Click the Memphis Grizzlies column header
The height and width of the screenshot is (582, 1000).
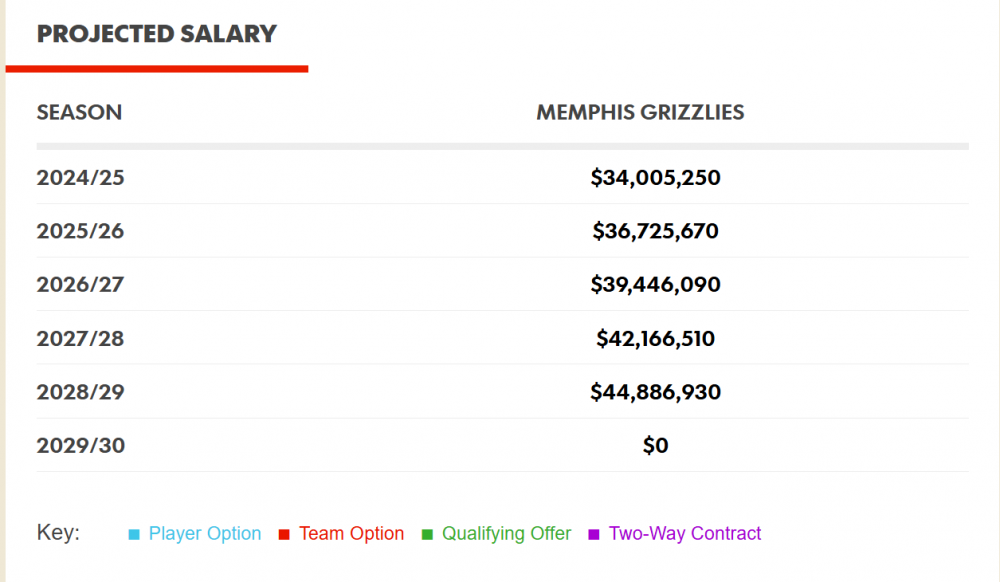[x=640, y=112]
